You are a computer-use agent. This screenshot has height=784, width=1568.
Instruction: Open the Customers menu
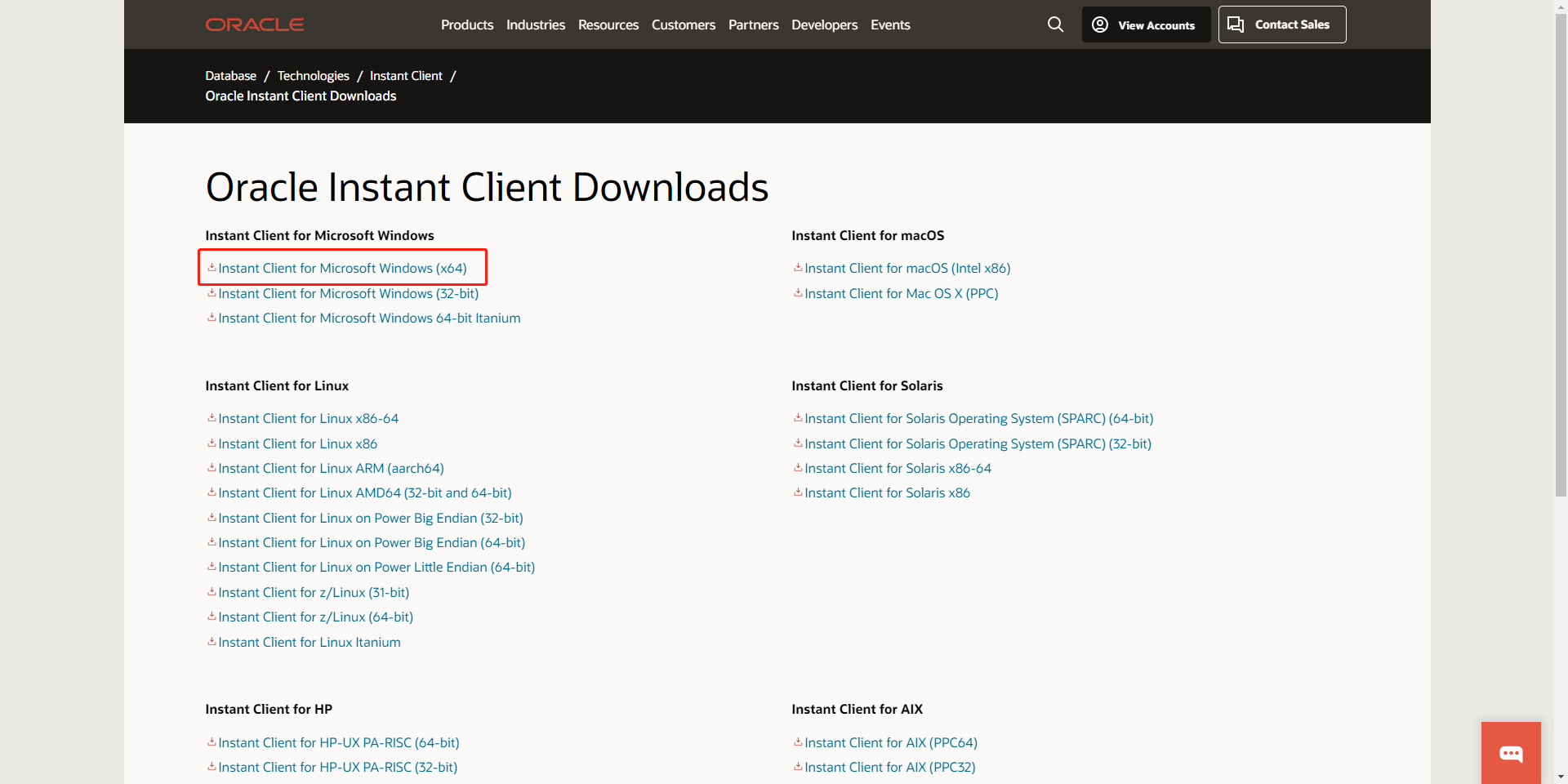pyautogui.click(x=684, y=24)
